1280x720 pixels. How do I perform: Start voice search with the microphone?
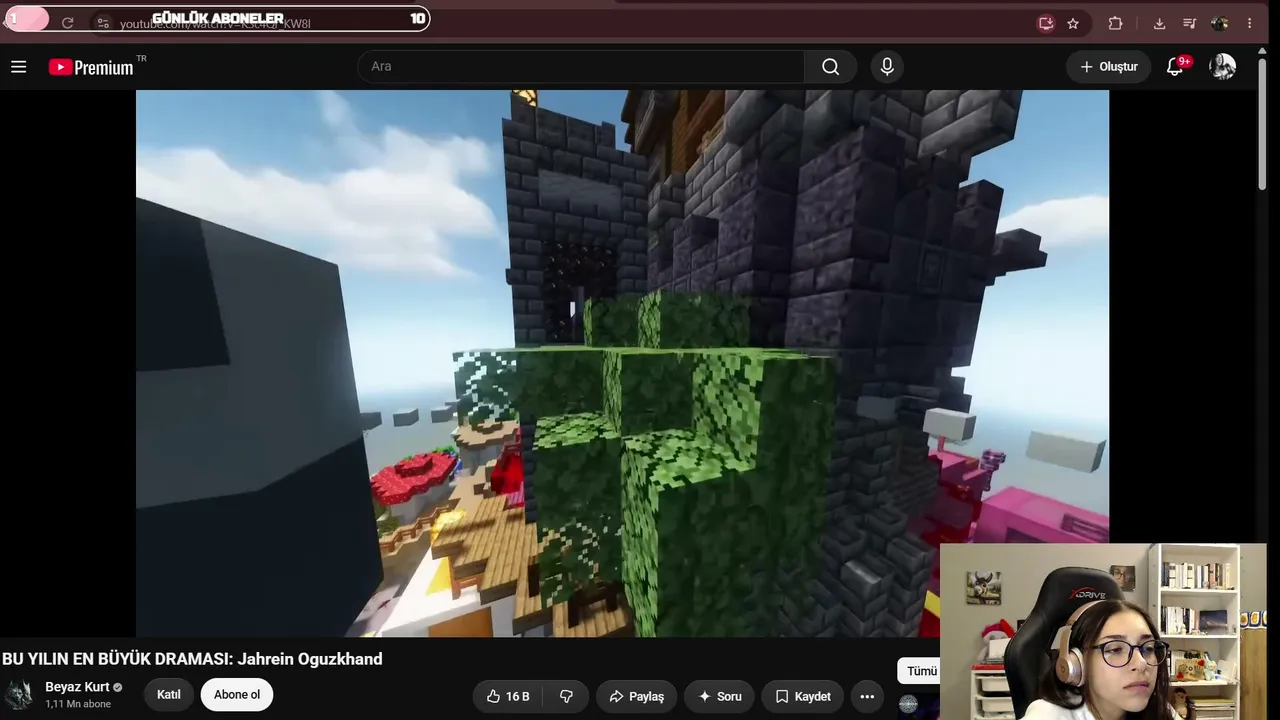pos(887,67)
